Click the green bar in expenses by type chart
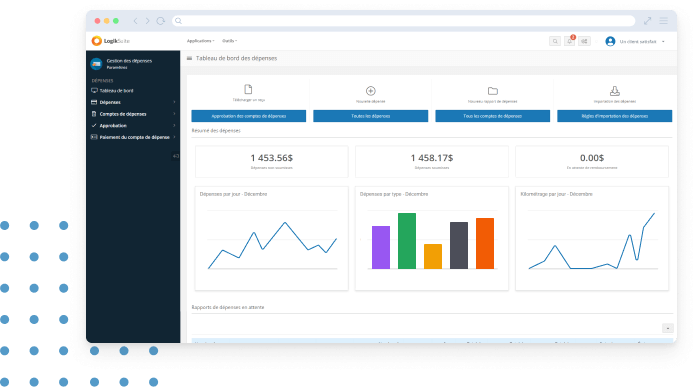 point(407,241)
